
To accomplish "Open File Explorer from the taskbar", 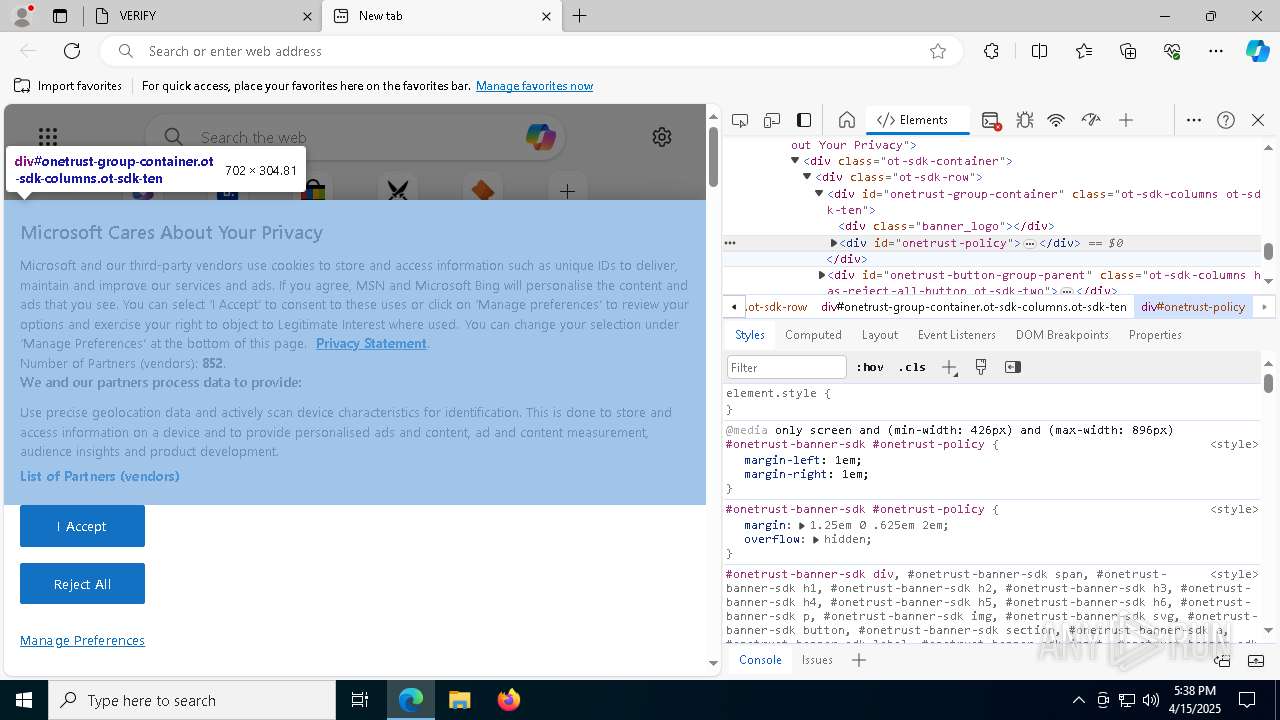I will (x=460, y=700).
